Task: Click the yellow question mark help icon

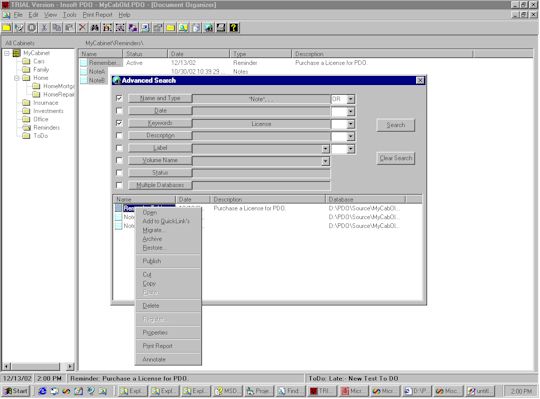Action: [x=233, y=28]
